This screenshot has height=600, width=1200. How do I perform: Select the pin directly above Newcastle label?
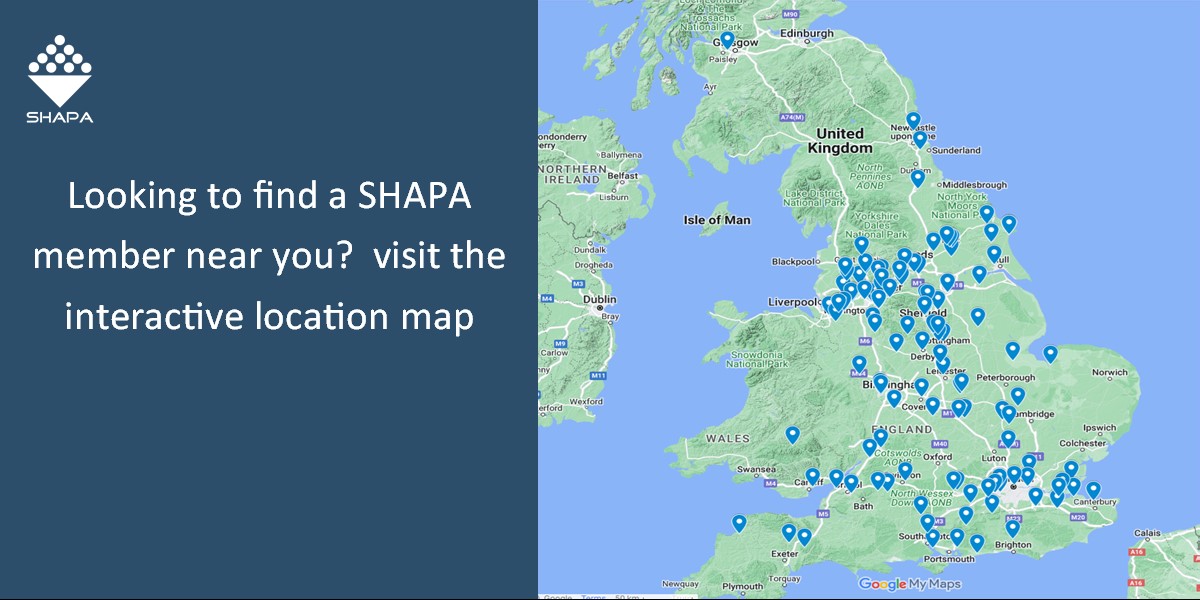tap(913, 120)
